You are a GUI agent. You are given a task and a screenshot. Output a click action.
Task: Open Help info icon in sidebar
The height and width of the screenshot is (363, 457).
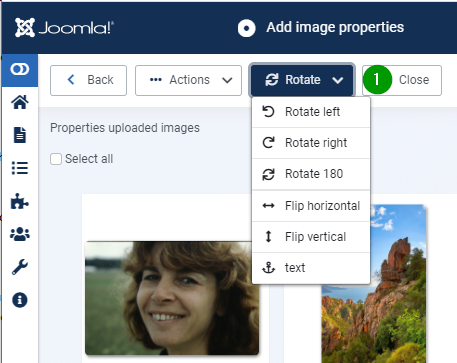(20, 300)
